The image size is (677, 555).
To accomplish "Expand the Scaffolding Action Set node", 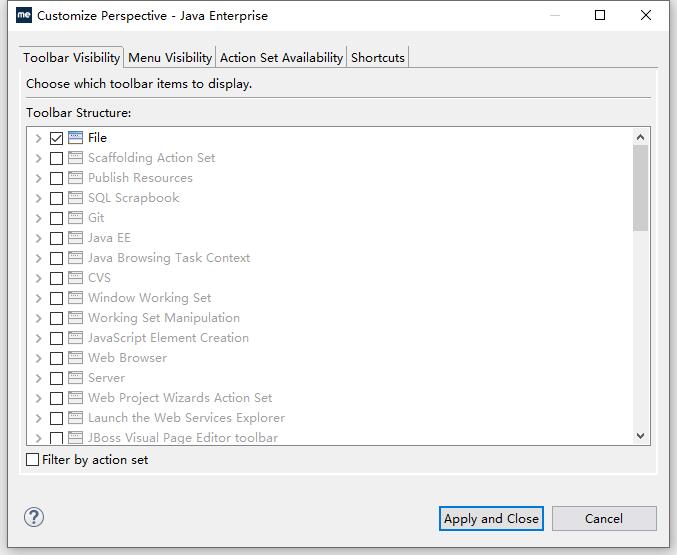I will coord(38,158).
